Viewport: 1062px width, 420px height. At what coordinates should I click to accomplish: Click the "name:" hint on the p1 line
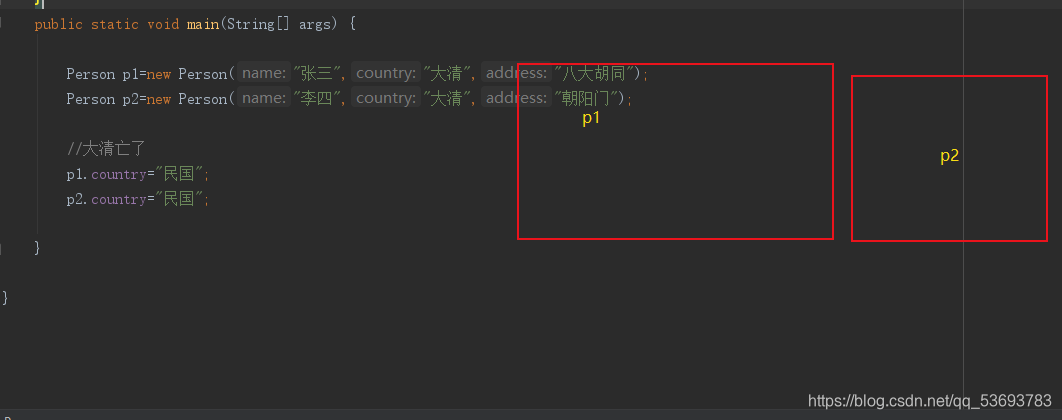[263, 73]
